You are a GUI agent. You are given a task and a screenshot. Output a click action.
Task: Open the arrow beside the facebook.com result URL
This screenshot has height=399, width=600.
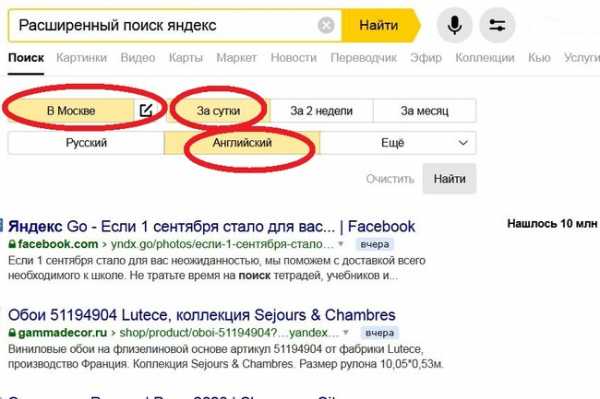(x=341, y=244)
